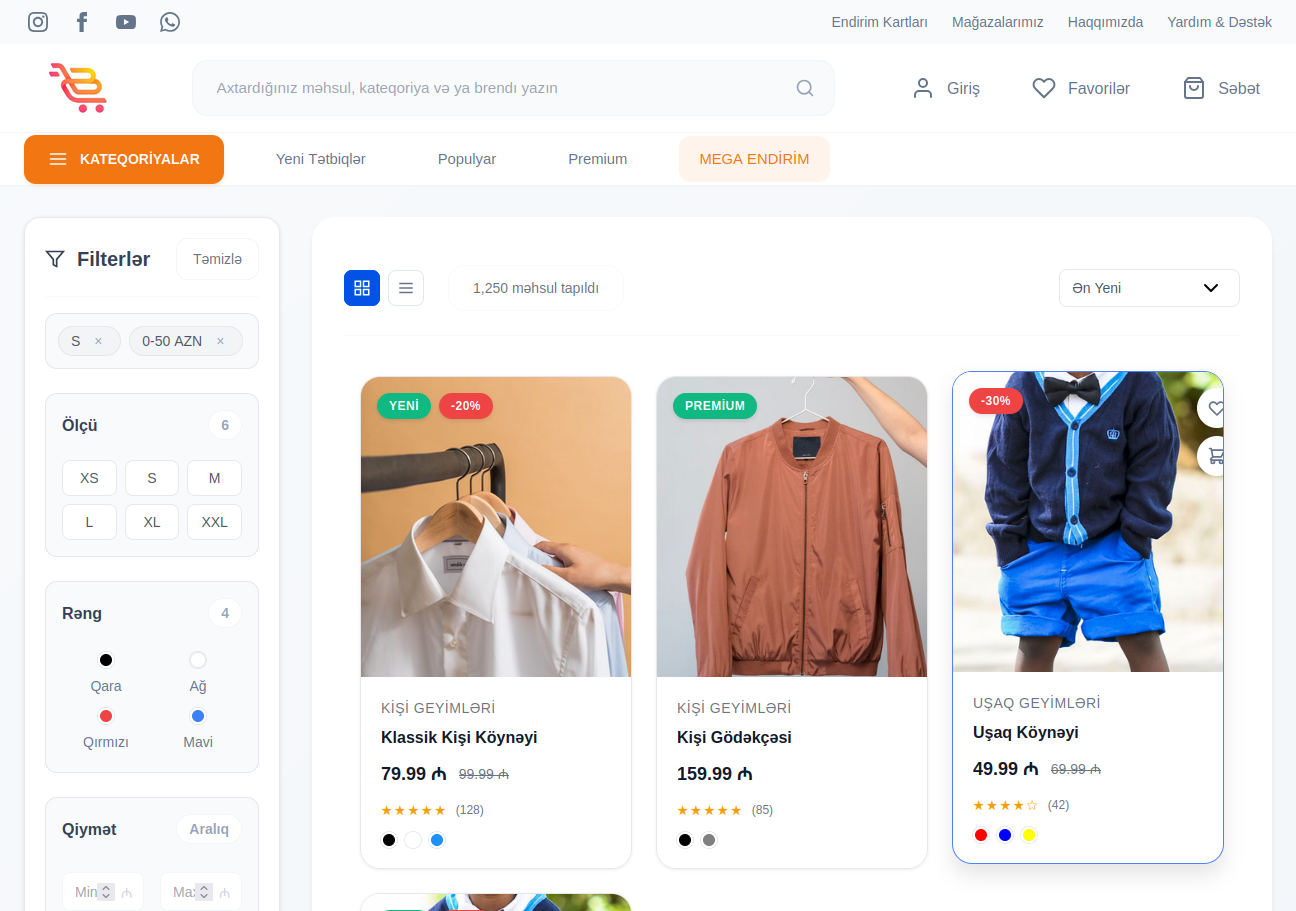Select size XL
The image size is (1296, 911).
tap(152, 522)
